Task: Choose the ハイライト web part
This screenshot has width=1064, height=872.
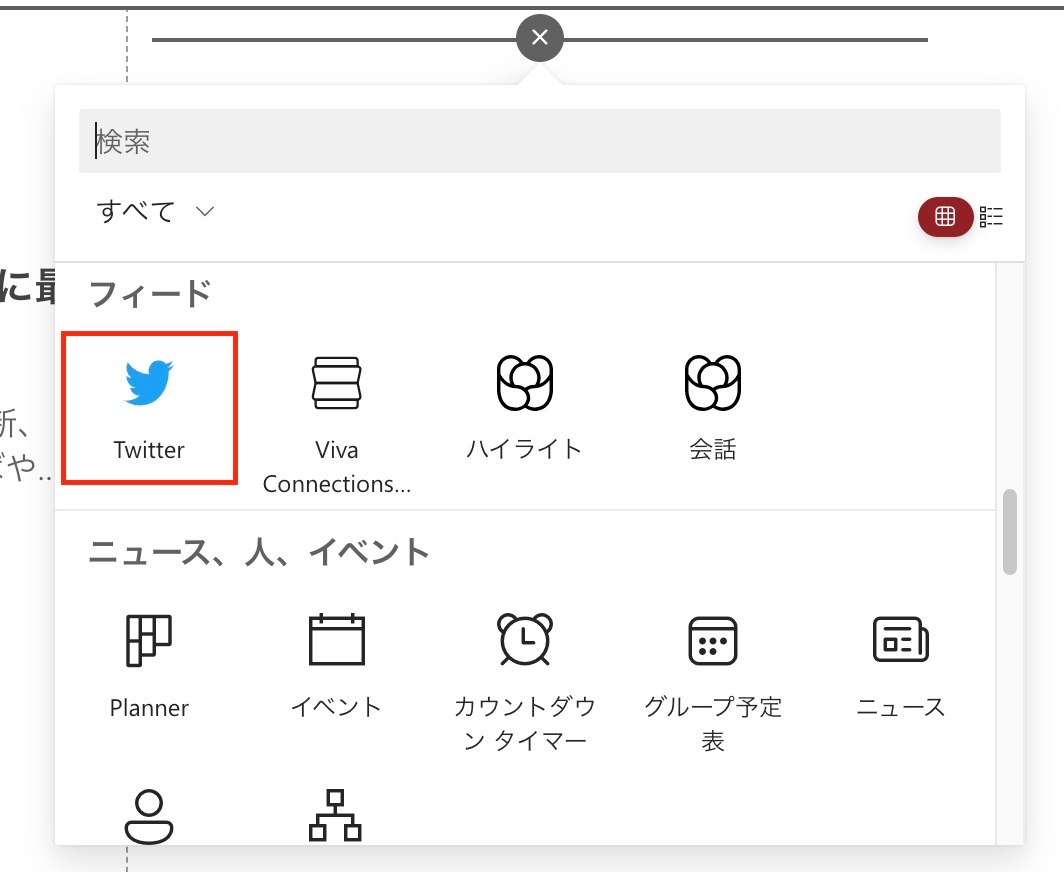Action: click(x=525, y=408)
